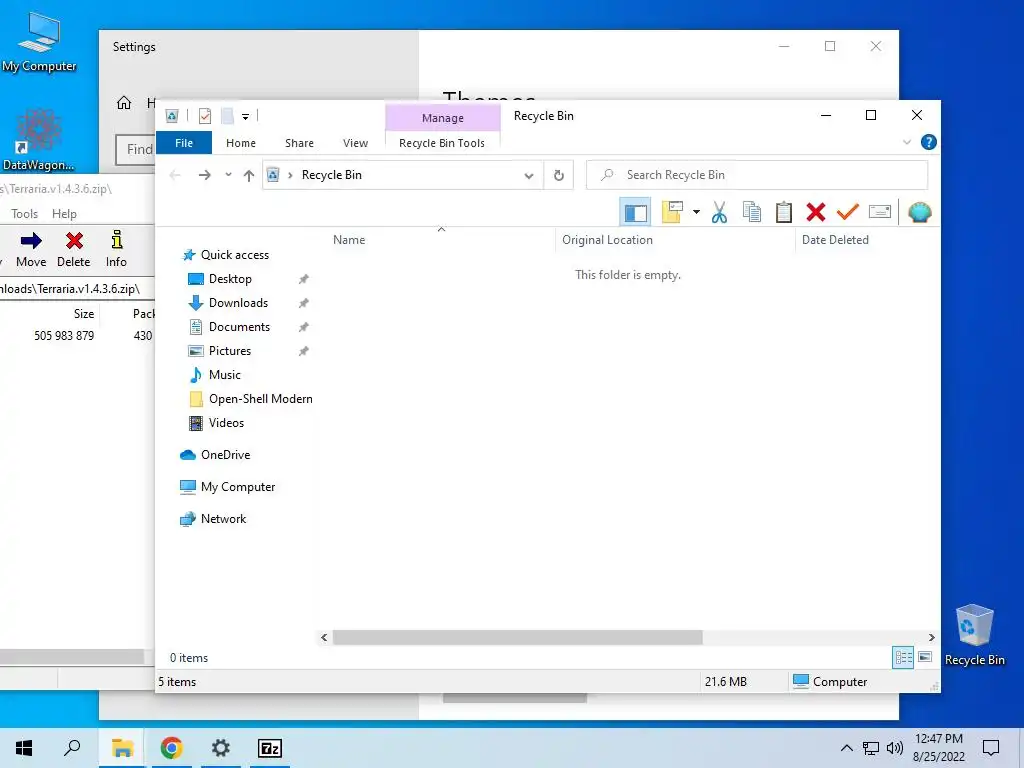Viewport: 1024px width, 768px height.
Task: Click the email envelope toolbar icon
Action: coord(880,212)
